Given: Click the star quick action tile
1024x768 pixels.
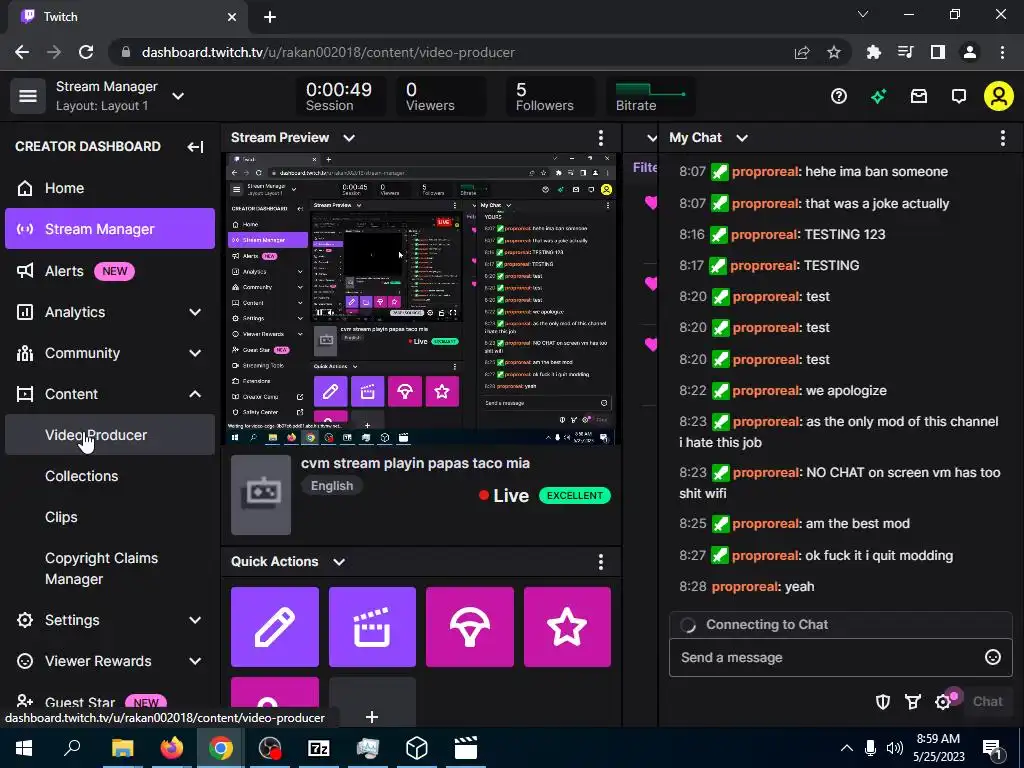Looking at the screenshot, I should [x=567, y=627].
